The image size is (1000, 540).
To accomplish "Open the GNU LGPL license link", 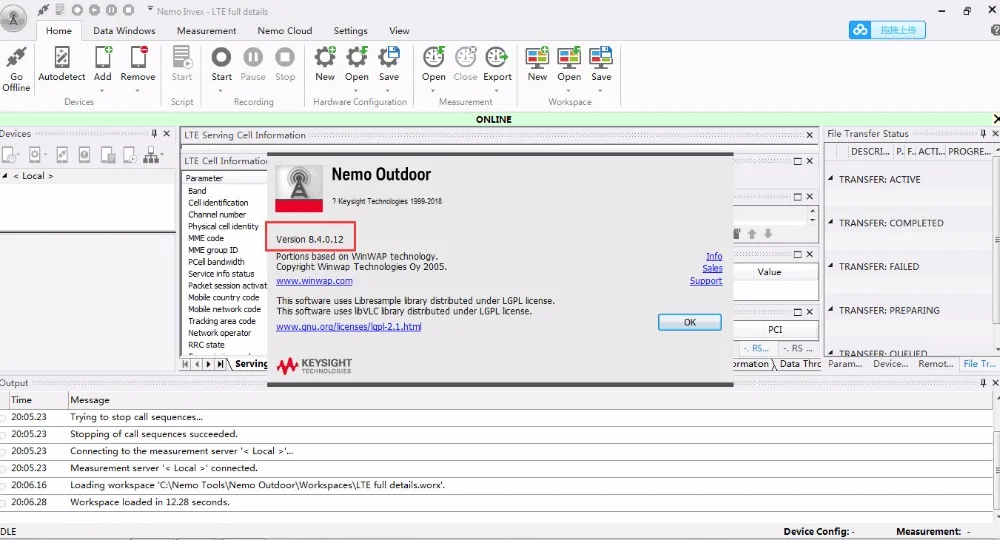I will 349,326.
